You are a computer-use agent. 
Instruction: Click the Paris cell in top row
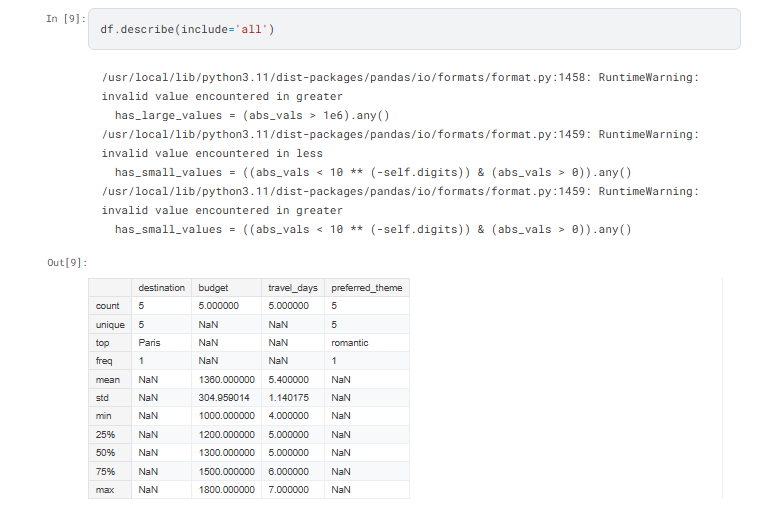(149, 342)
